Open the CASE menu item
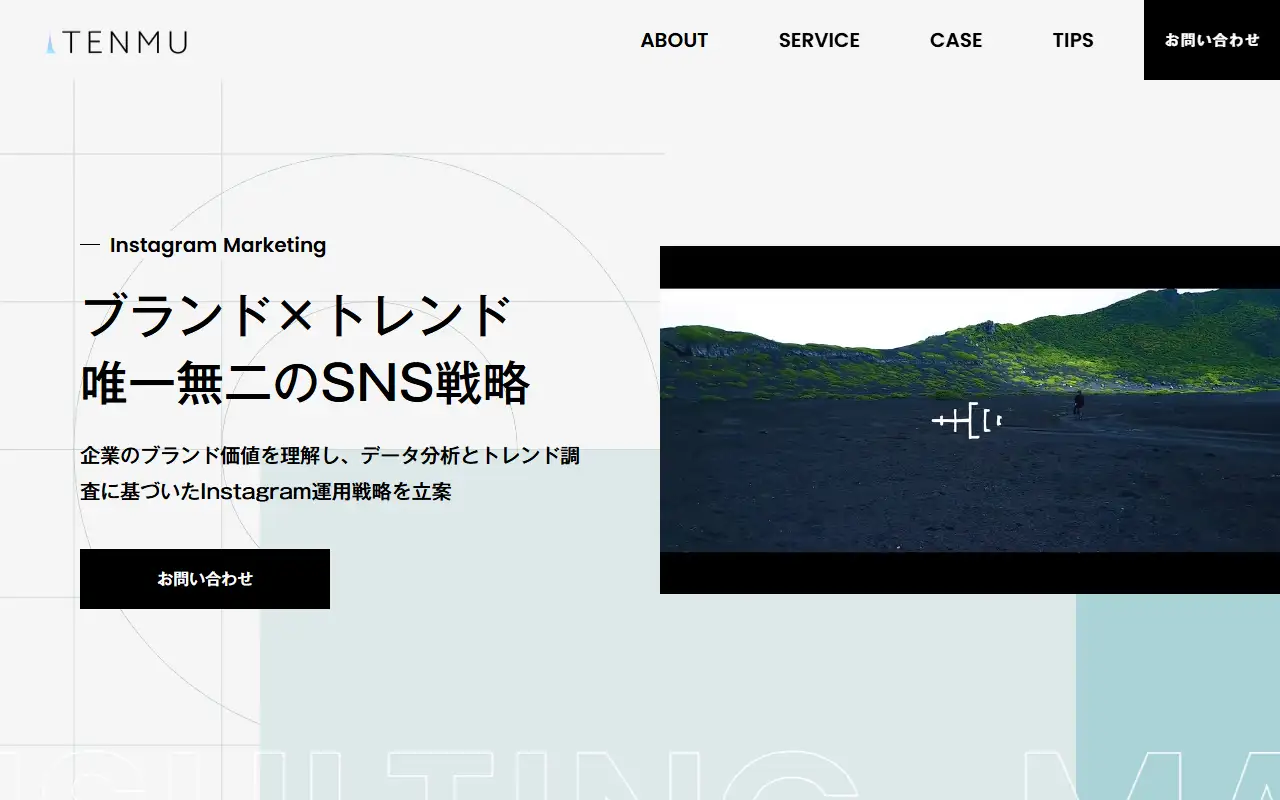 tap(956, 40)
